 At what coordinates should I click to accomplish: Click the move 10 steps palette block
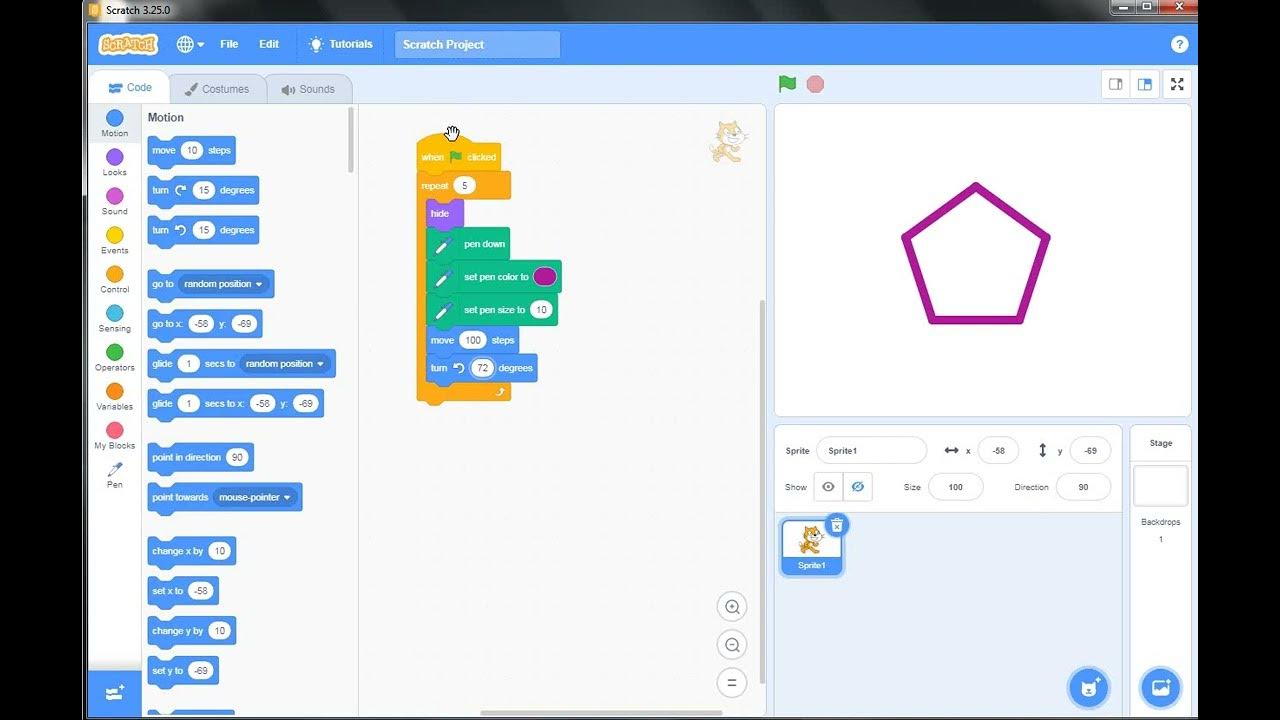click(191, 150)
